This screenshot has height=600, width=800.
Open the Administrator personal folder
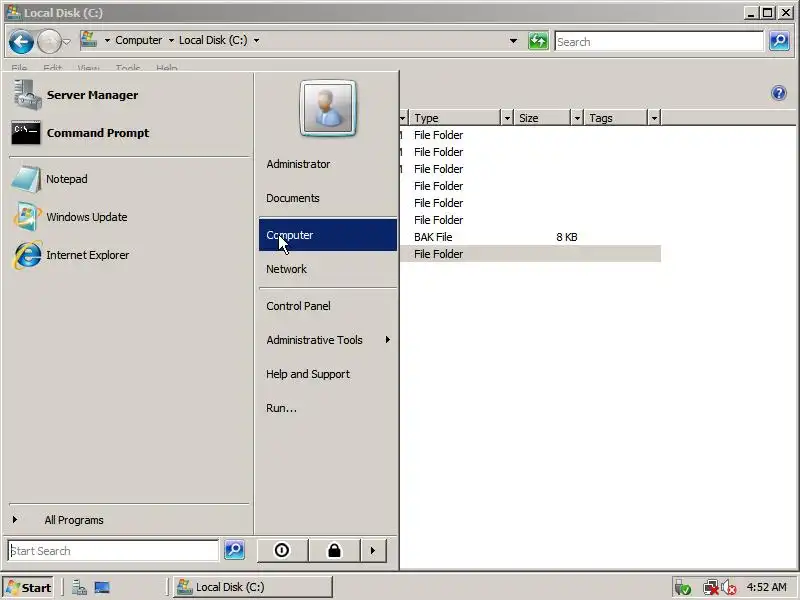tap(298, 164)
